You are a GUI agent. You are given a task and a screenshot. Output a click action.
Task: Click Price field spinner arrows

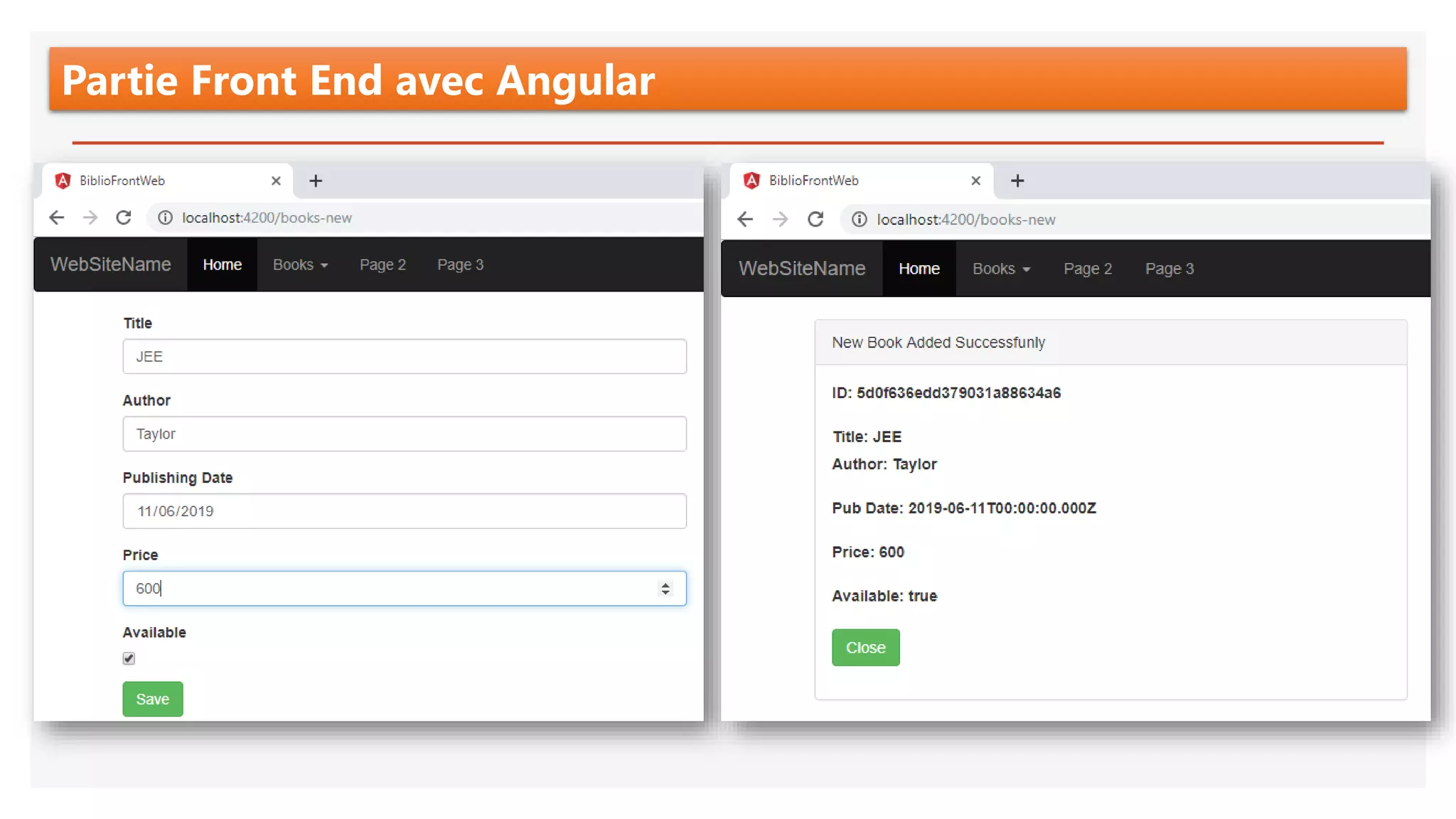[665, 589]
